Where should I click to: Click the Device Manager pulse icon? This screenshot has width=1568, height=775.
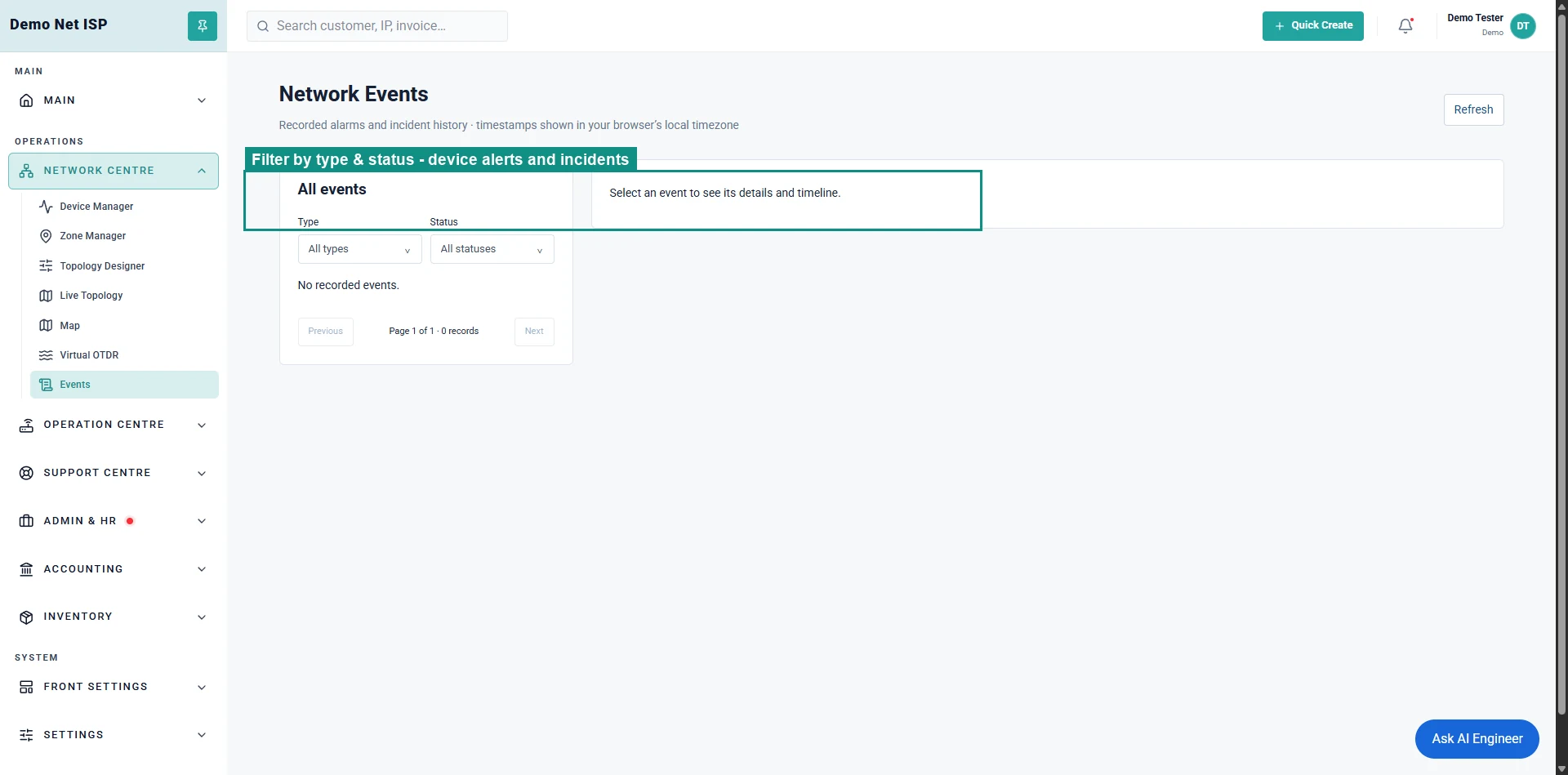46,207
